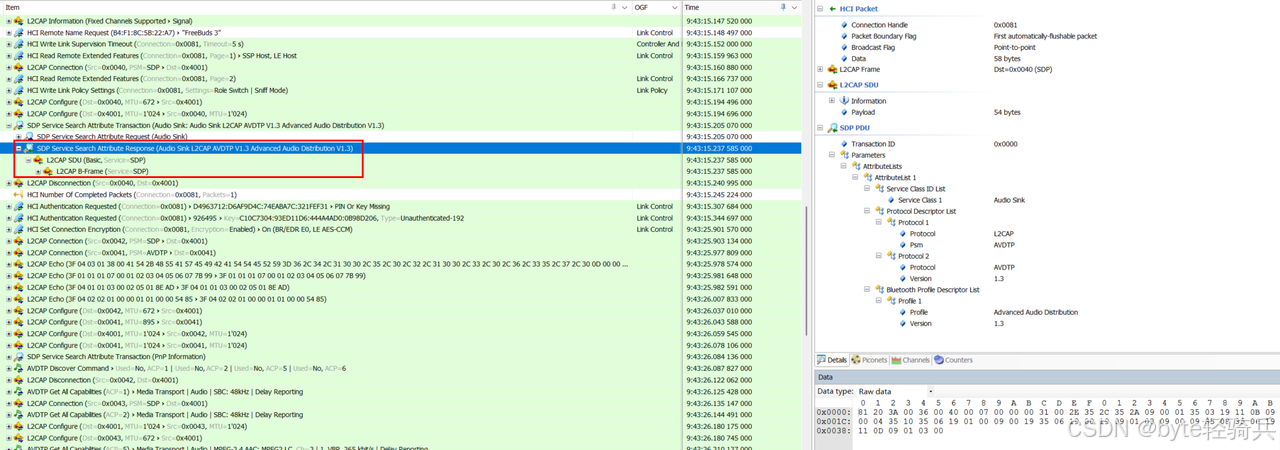Click the L2CAP SDU section header icon

[x=832, y=85]
